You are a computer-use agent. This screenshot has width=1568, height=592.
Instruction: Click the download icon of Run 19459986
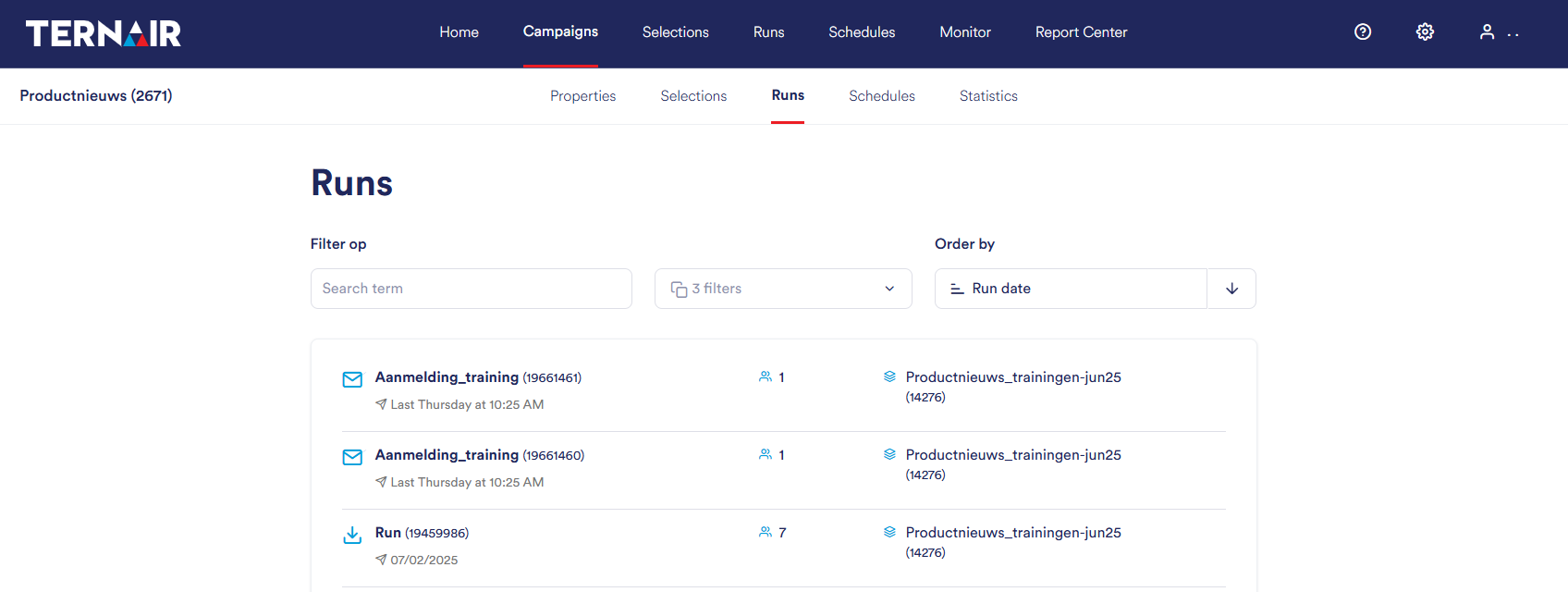click(x=352, y=535)
